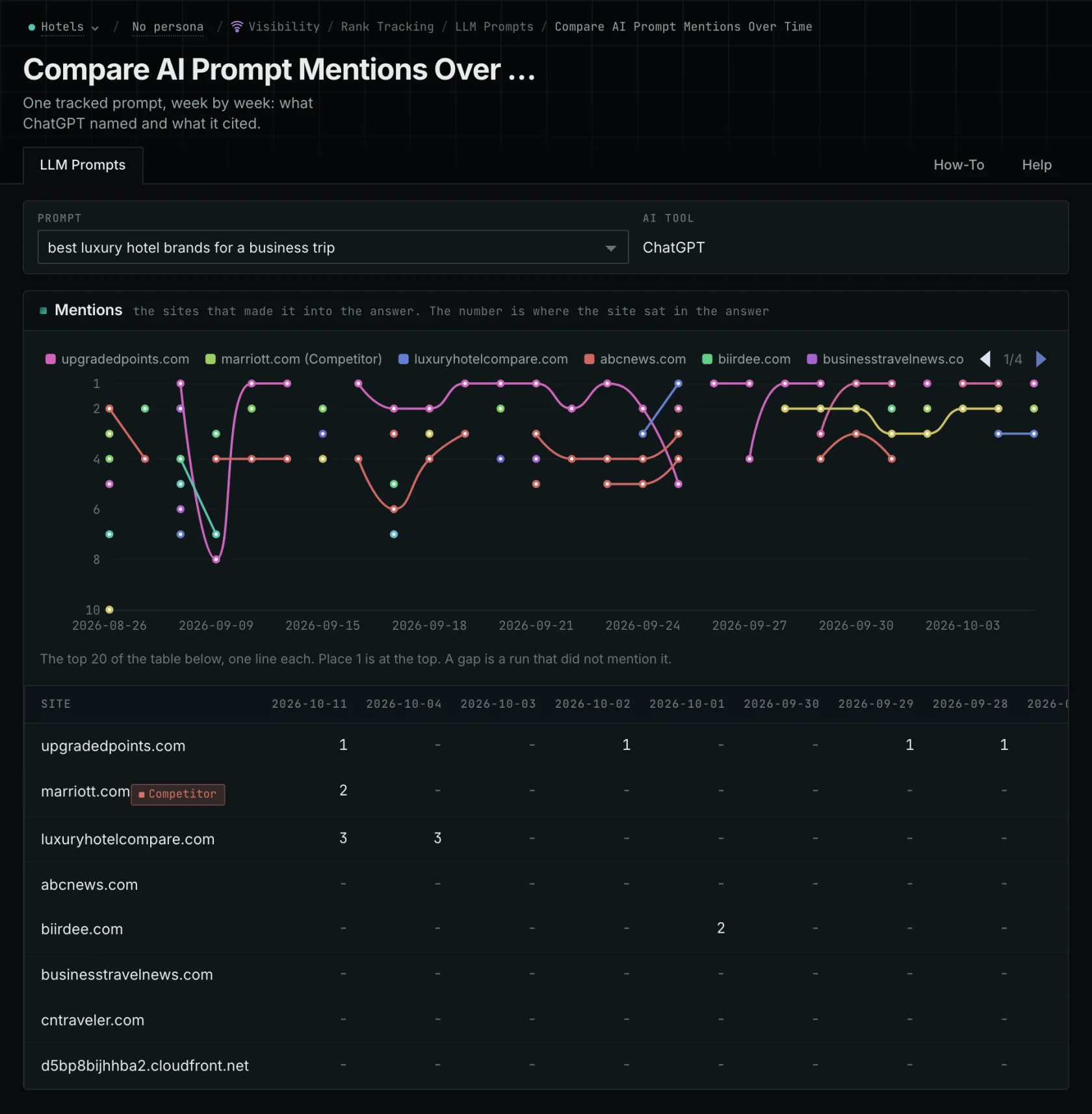Click the Visibility wifi icon
This screenshot has height=1114, width=1092.
[237, 27]
